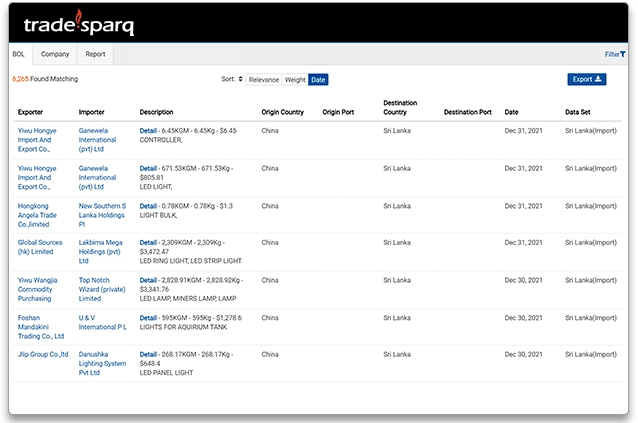Select Sri Lanka(Import) in LIGHT BULB row
The image size is (638, 423).
[x=591, y=206]
